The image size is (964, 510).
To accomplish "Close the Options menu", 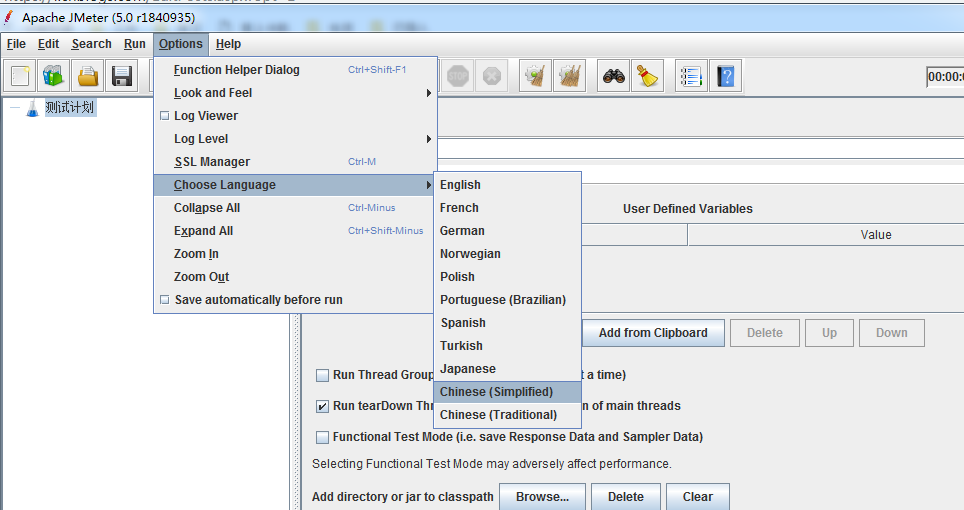I will [x=181, y=44].
